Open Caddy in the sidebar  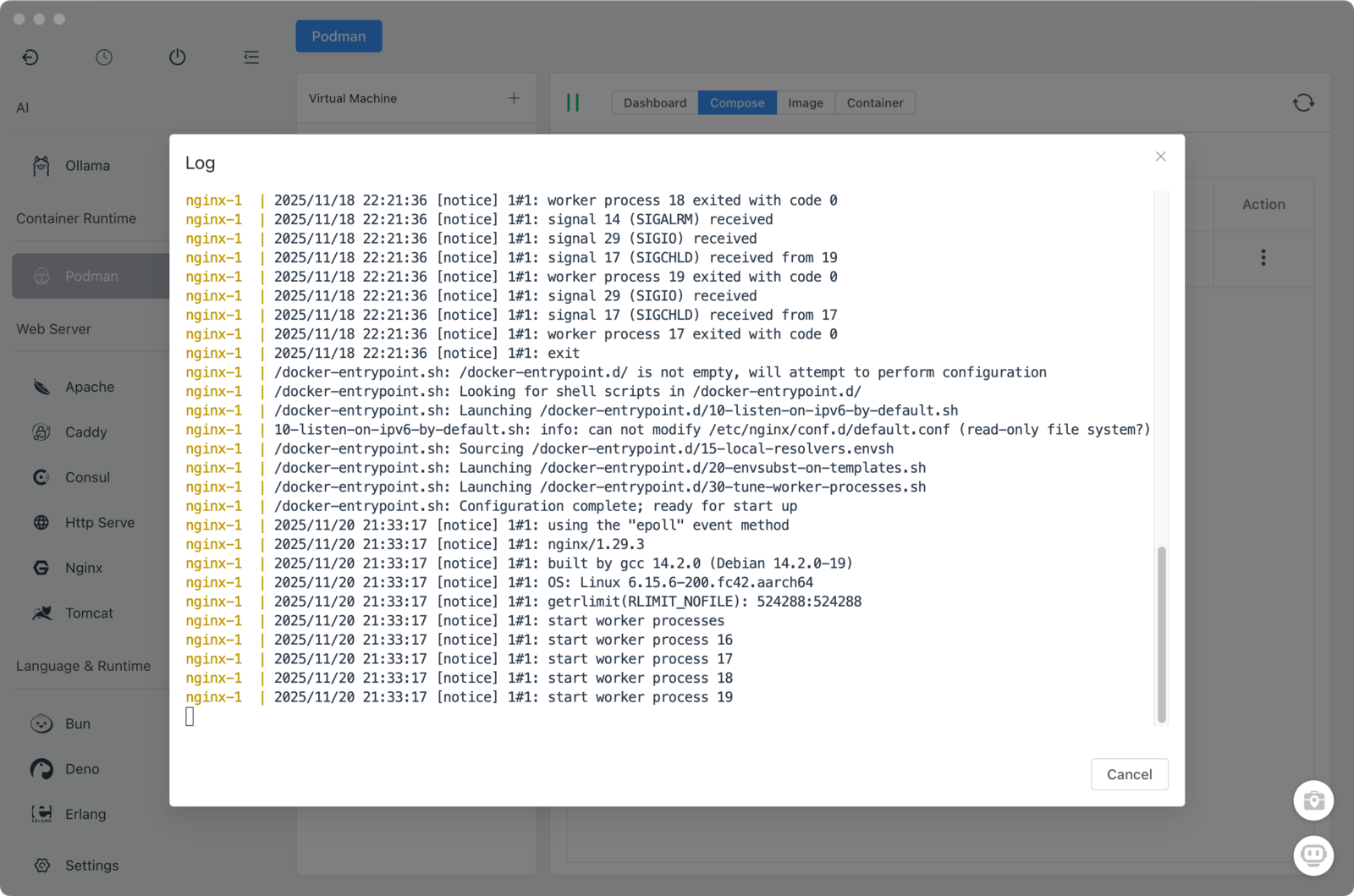coord(85,432)
